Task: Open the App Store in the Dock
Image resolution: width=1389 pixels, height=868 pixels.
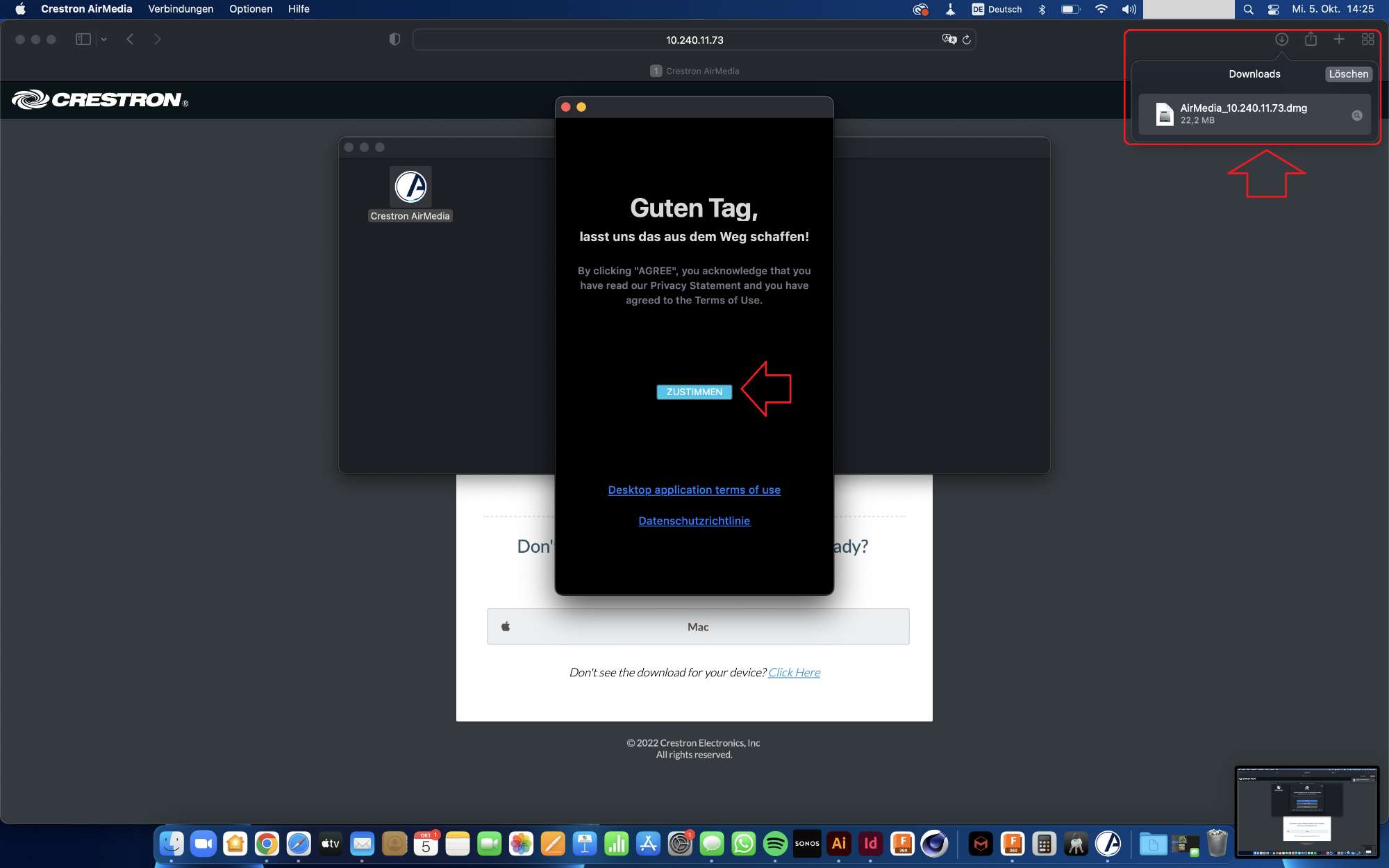Action: coord(648,844)
